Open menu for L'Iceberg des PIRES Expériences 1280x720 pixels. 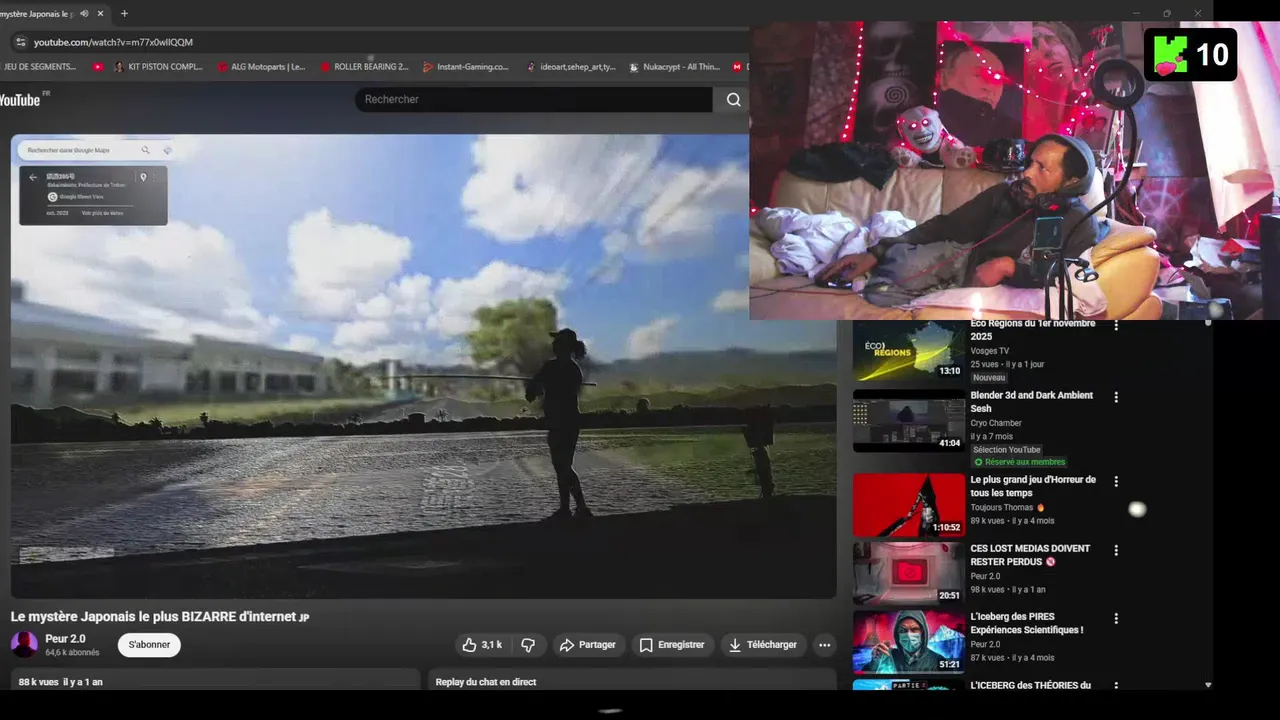tap(1116, 618)
